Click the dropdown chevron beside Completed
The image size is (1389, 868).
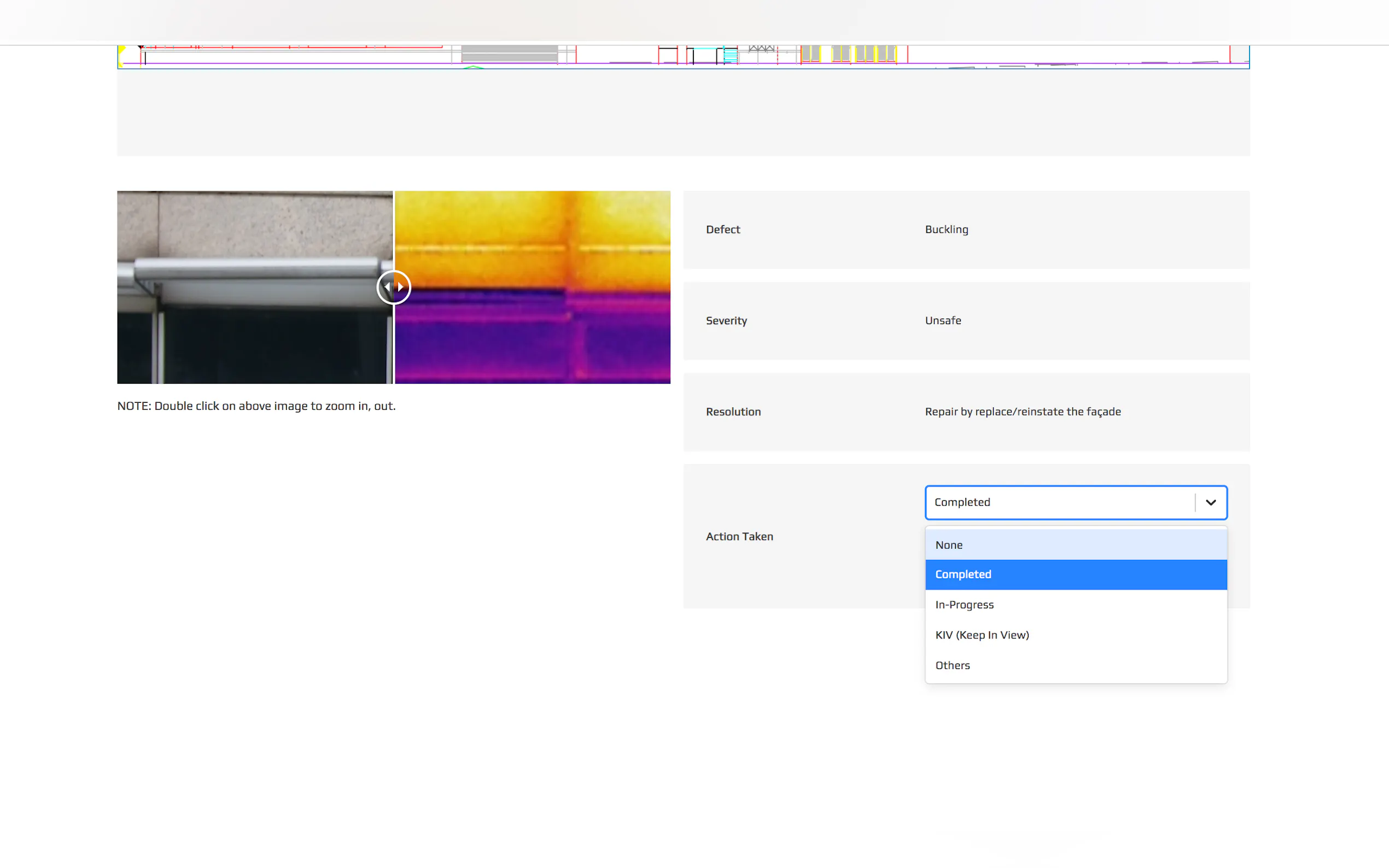[1210, 502]
